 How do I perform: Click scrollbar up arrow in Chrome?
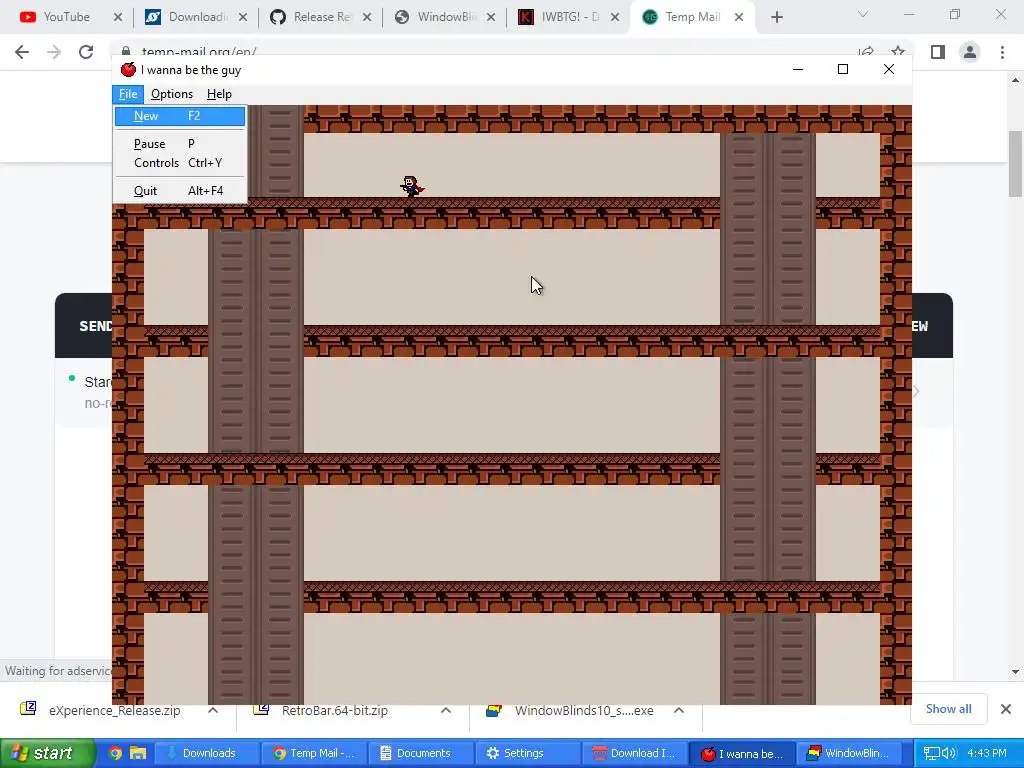coord(1015,80)
